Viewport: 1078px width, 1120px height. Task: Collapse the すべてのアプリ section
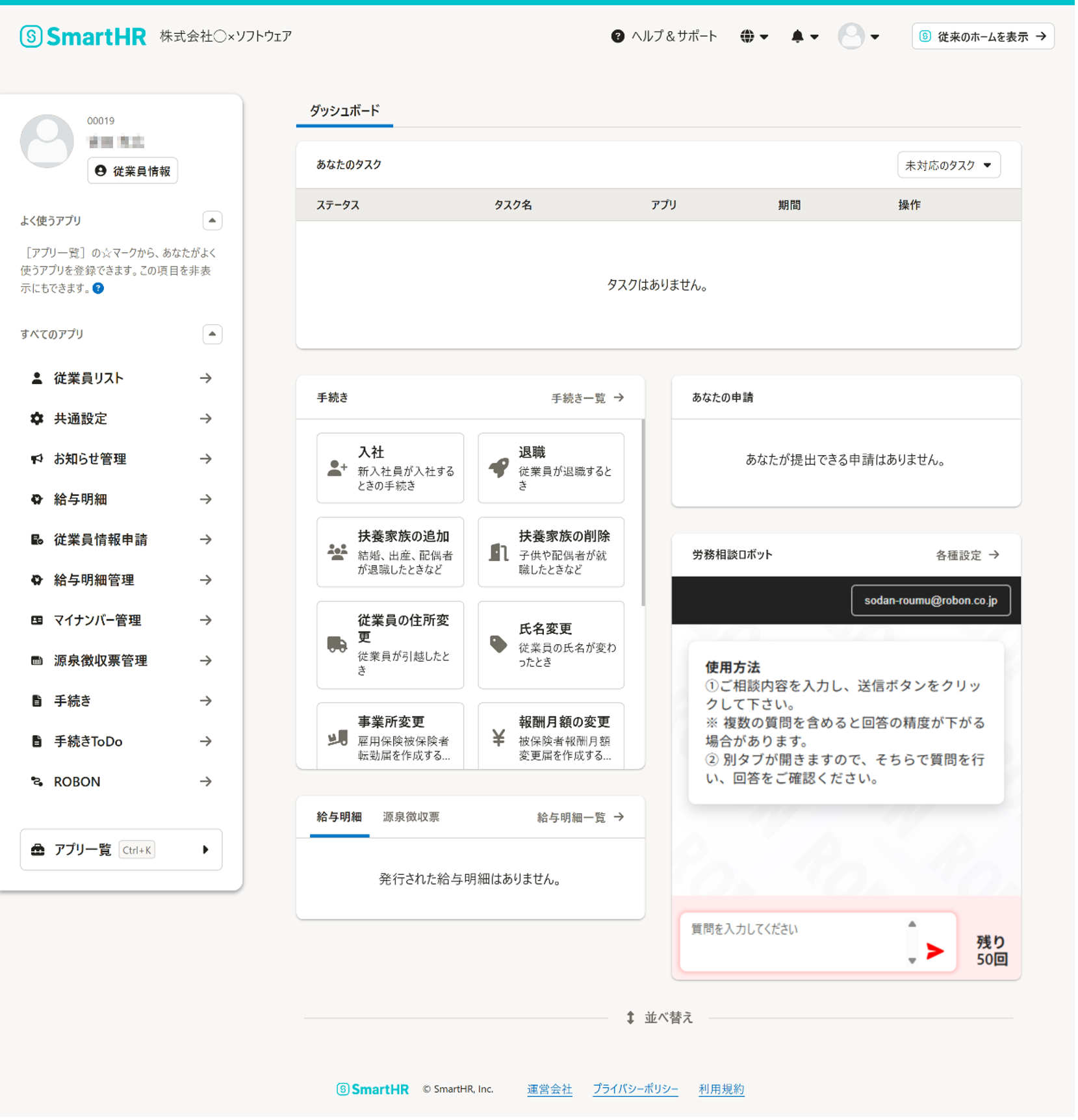pos(212,335)
